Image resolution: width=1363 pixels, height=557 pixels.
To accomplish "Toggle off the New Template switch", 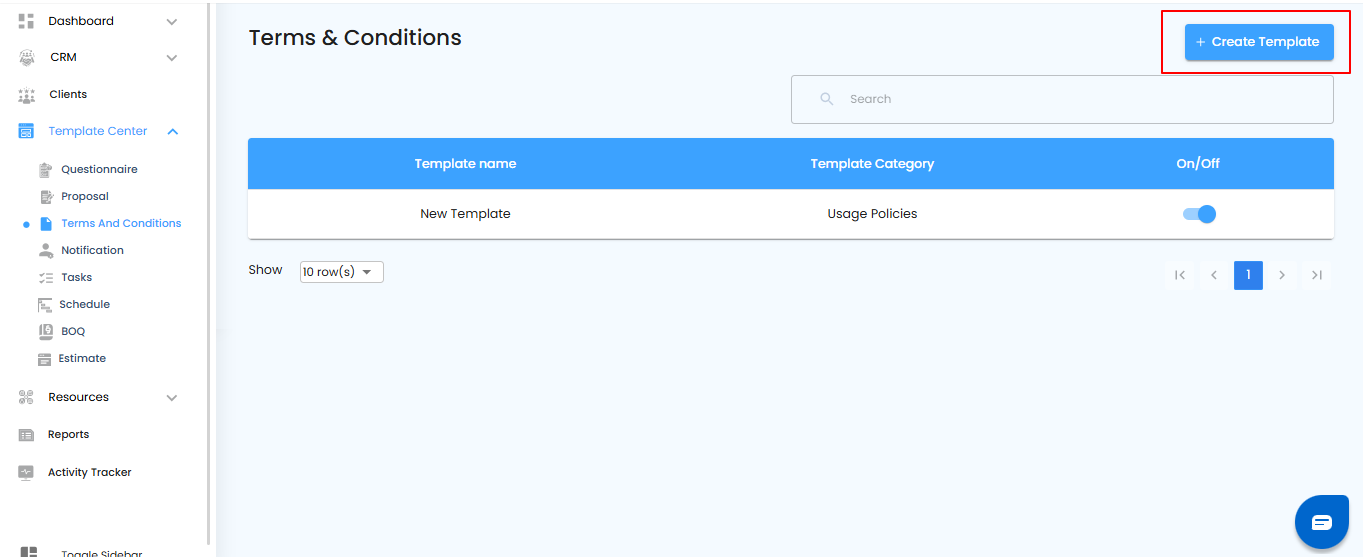I will point(1199,214).
